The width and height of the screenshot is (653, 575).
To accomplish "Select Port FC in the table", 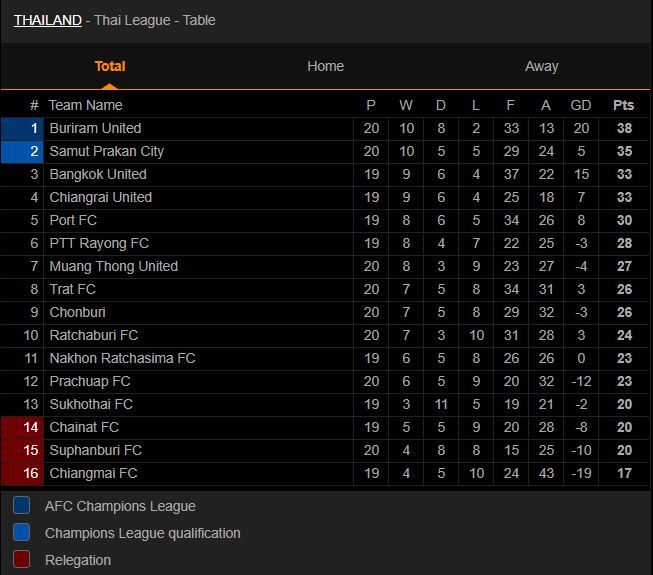I will point(73,220).
